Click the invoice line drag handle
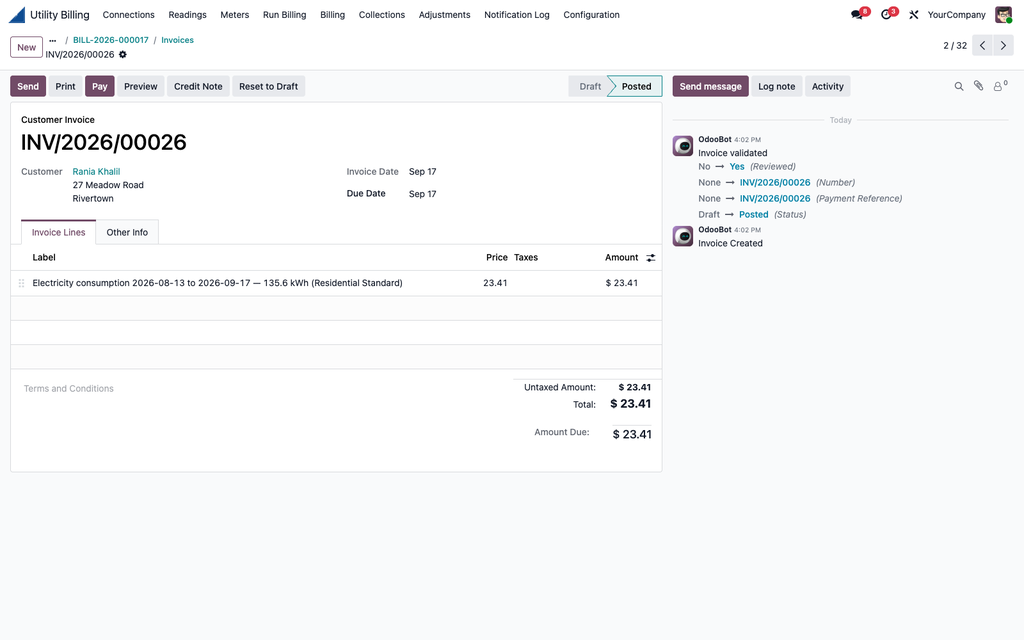Screen dimensions: 1024x640 tap(22, 283)
